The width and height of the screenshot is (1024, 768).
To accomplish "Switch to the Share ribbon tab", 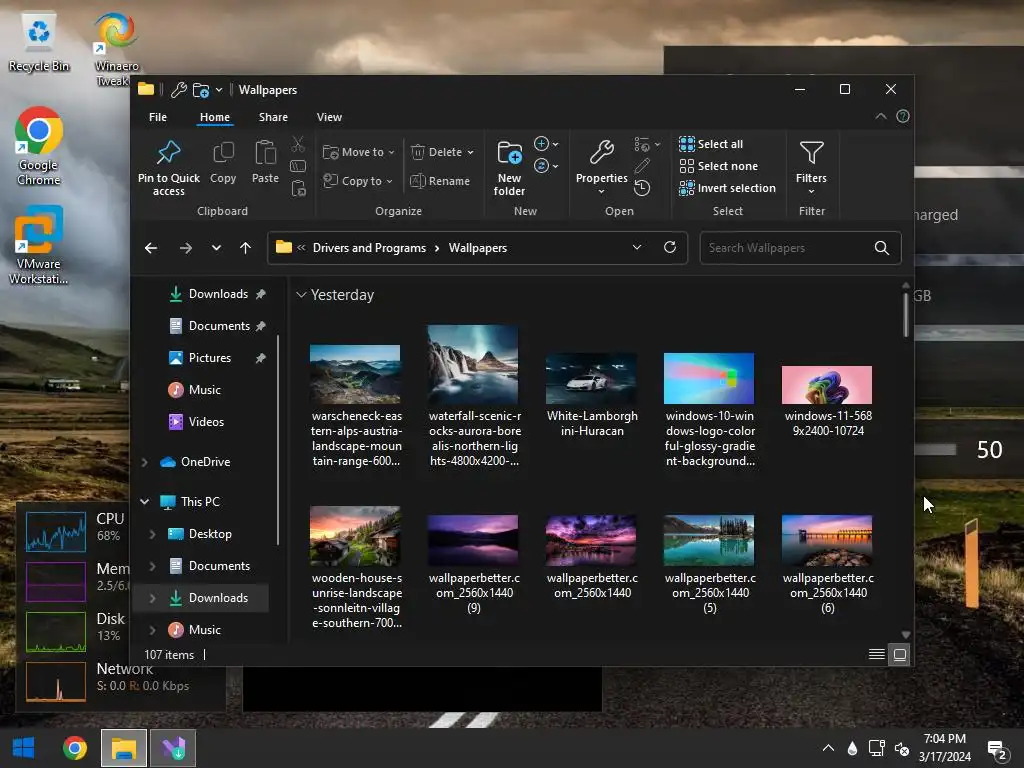I will (273, 117).
